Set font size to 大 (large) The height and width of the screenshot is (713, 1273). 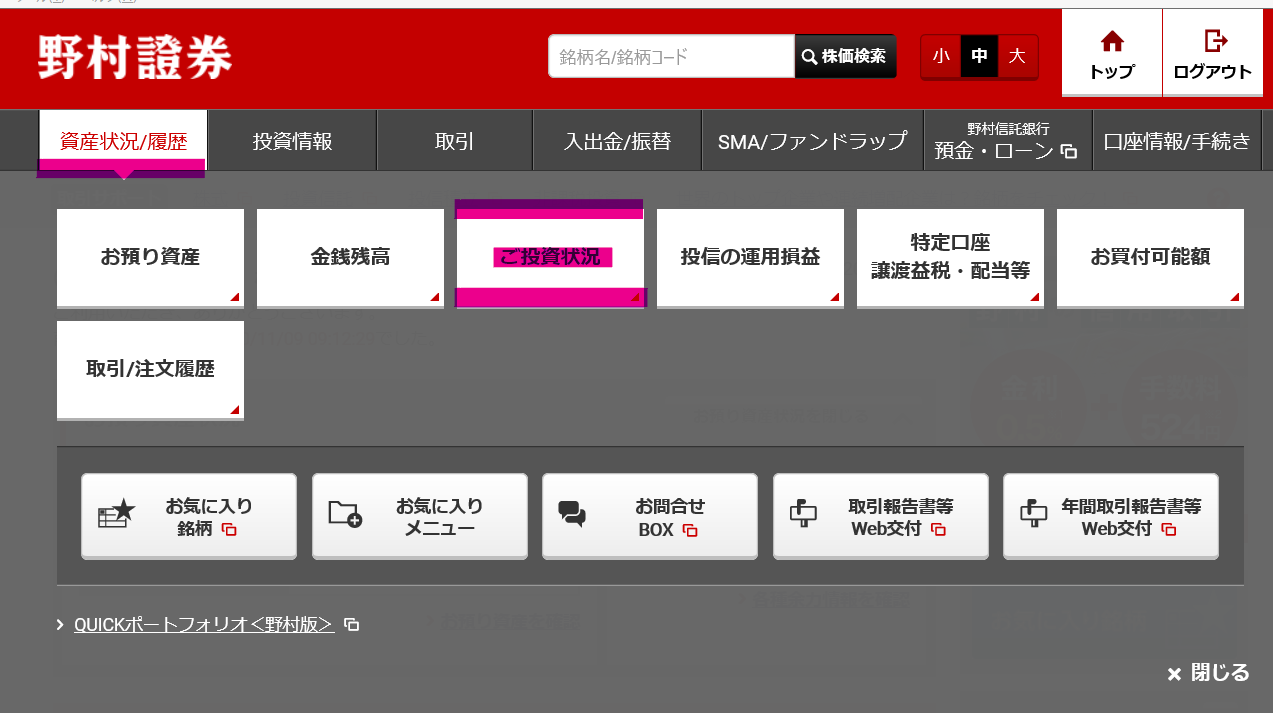pyautogui.click(x=1018, y=57)
